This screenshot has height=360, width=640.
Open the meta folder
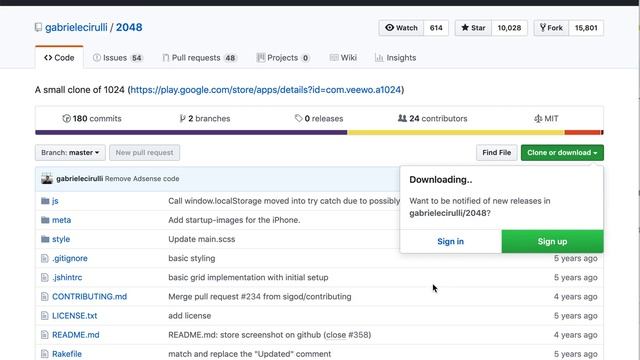tap(62, 220)
